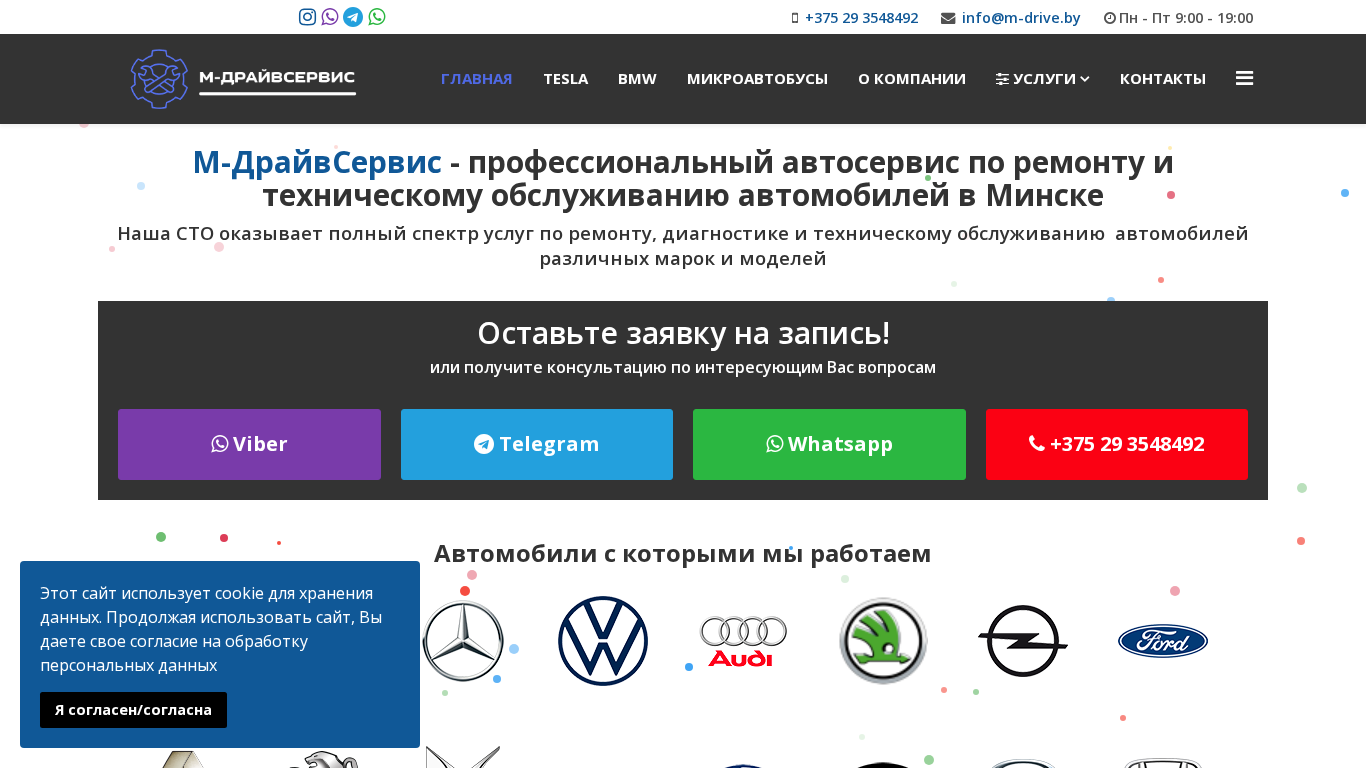Click the blue Telegram button
The width and height of the screenshot is (1366, 768).
(537, 444)
